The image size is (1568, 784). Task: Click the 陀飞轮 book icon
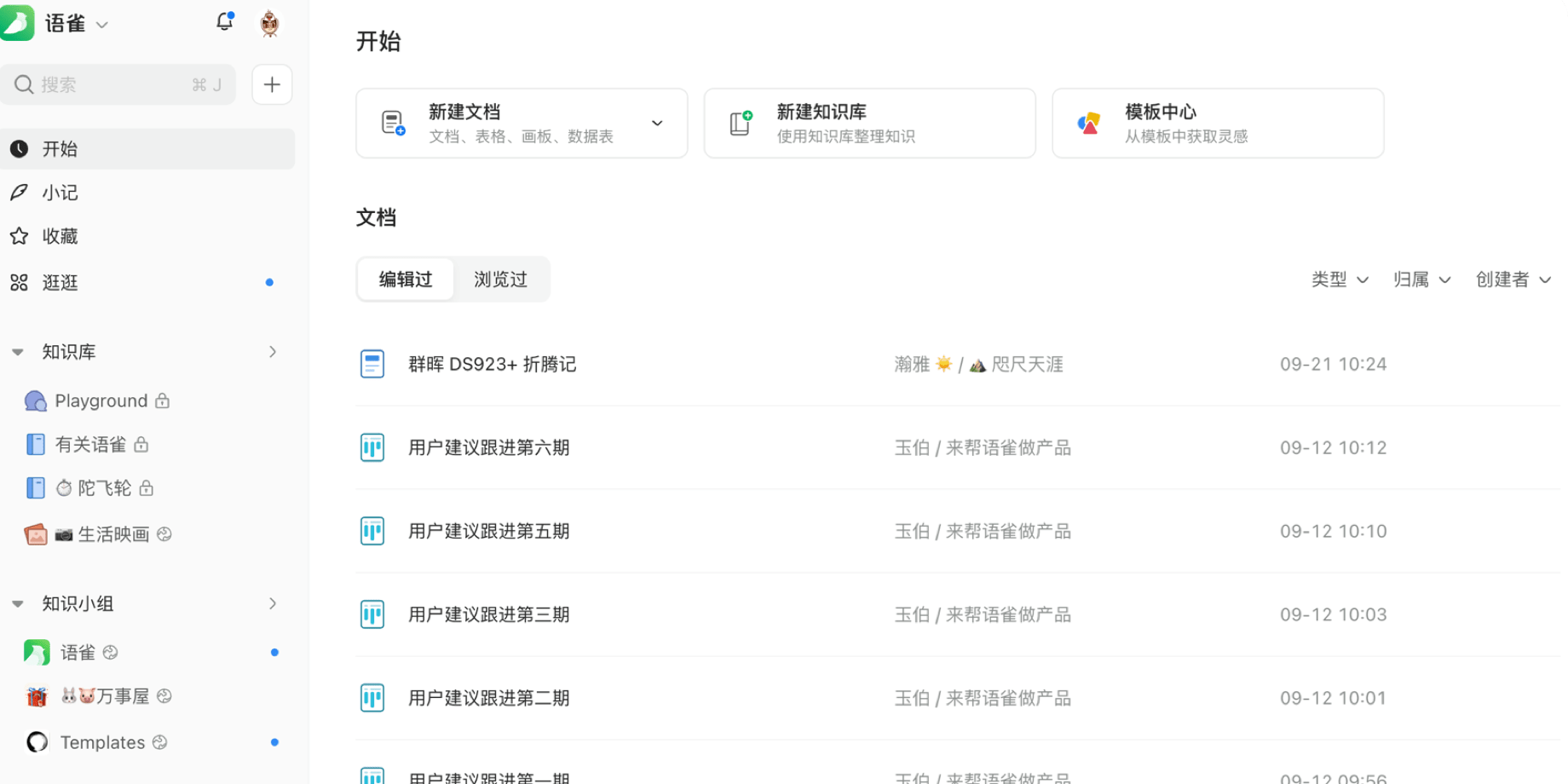pyautogui.click(x=36, y=487)
